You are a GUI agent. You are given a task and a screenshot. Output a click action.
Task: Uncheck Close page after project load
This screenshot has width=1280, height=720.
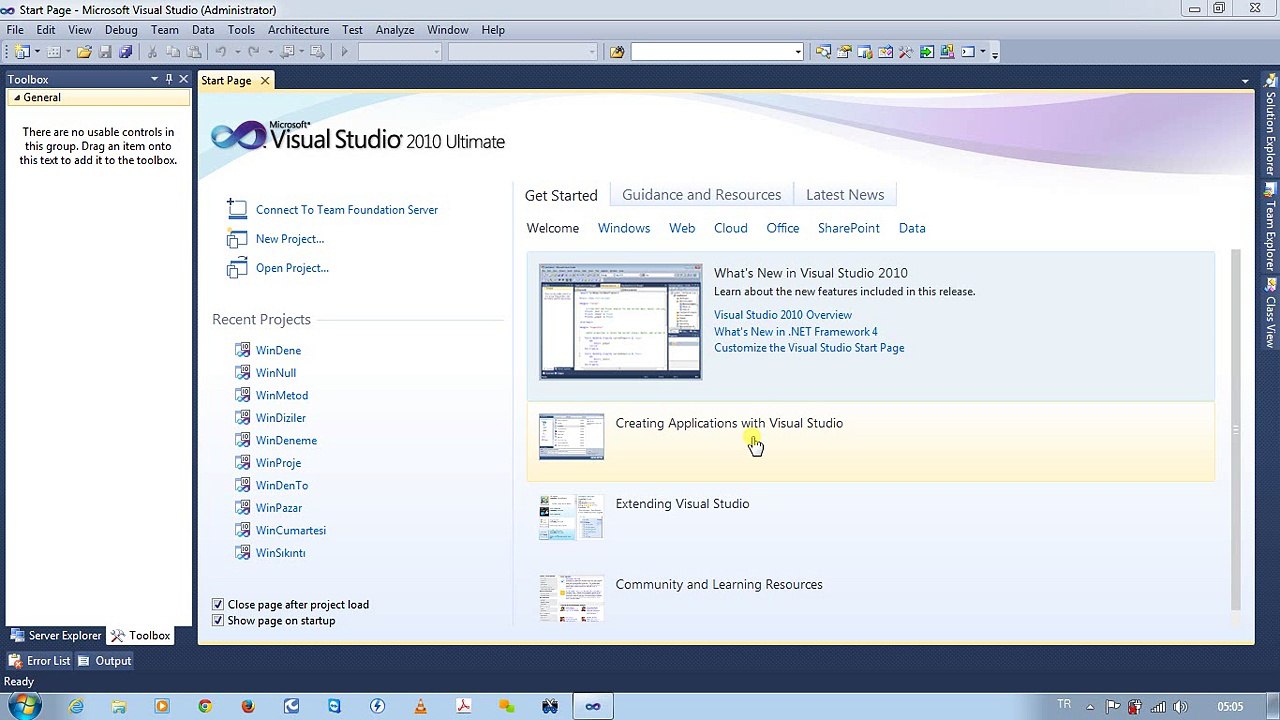point(218,605)
